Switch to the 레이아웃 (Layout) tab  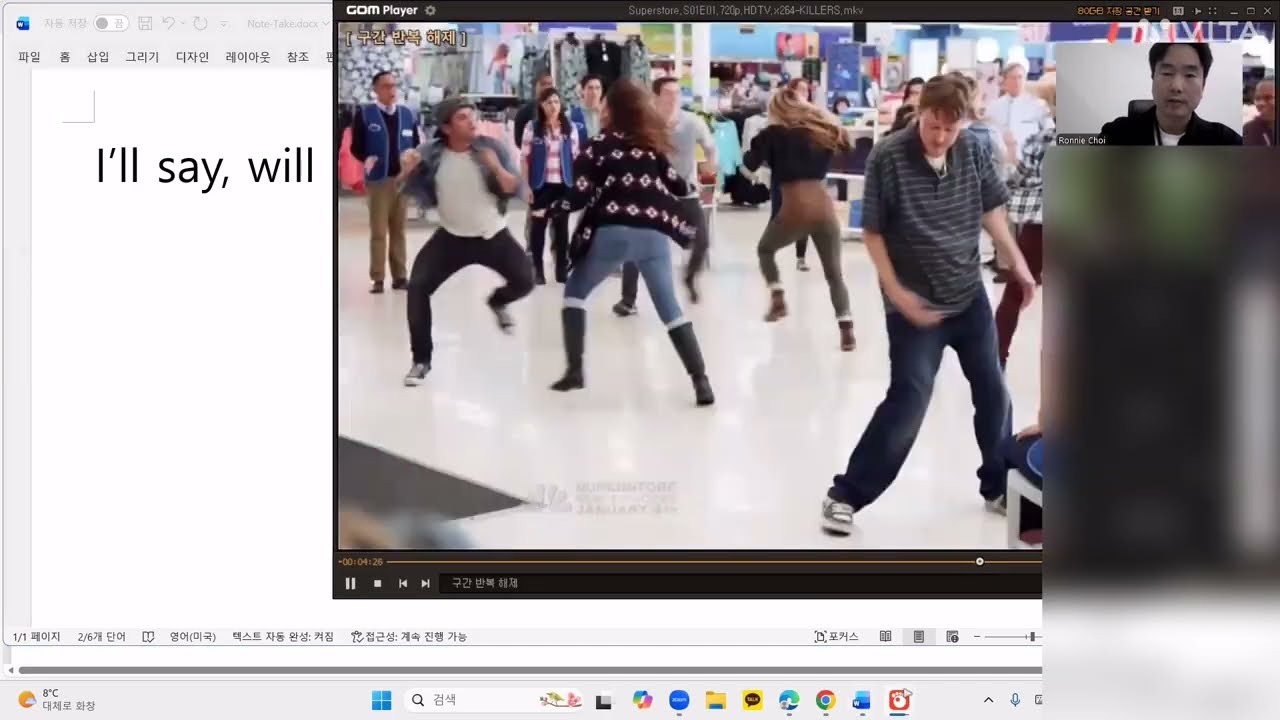pyautogui.click(x=248, y=57)
